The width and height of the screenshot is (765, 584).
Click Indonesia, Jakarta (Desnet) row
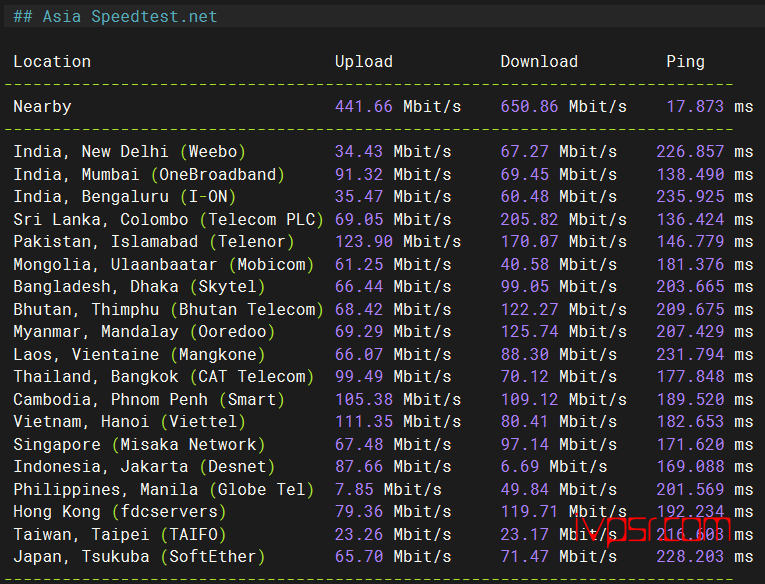coord(383,466)
